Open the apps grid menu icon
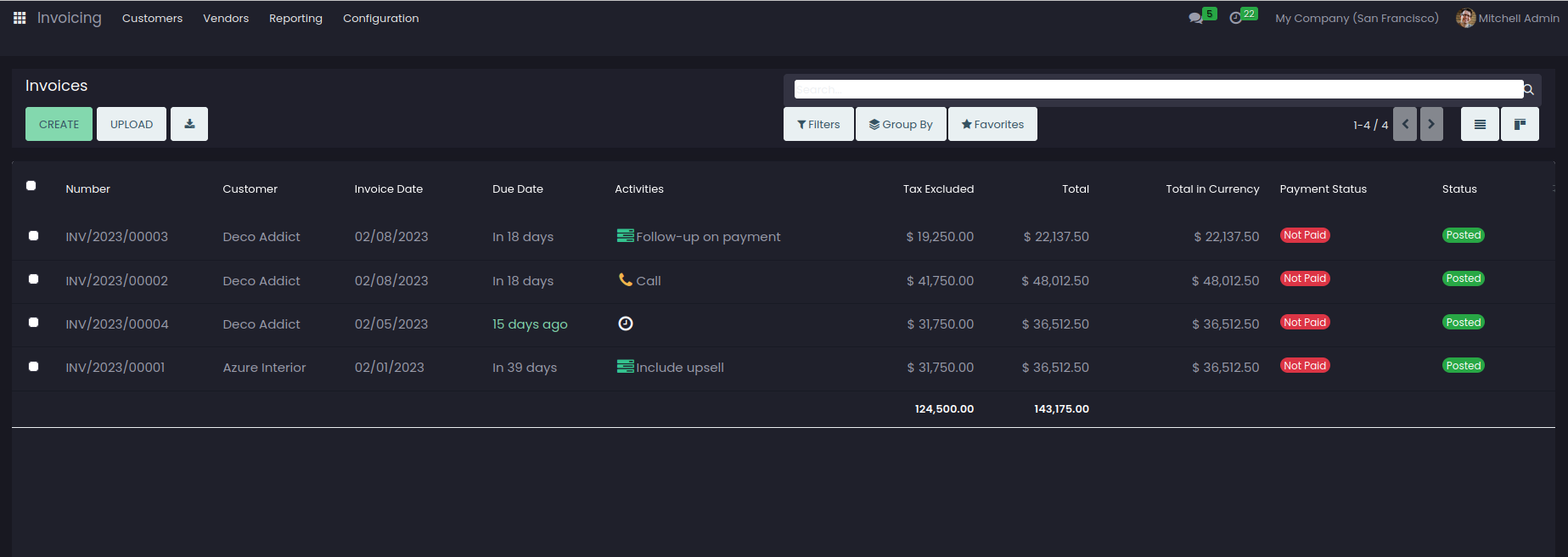 click(20, 18)
